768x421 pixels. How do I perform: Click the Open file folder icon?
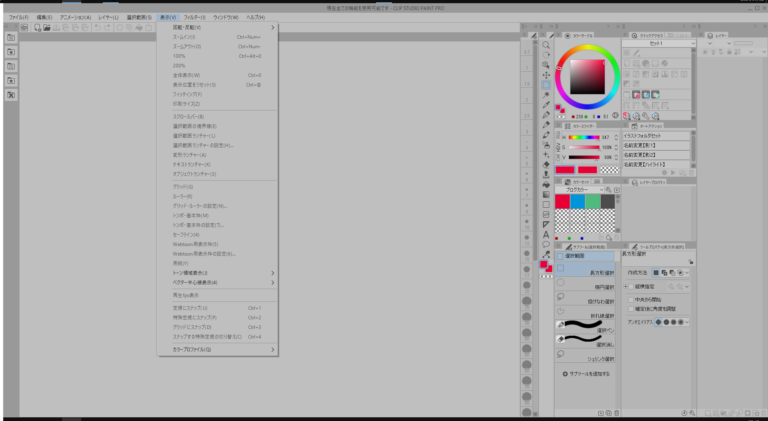[x=46, y=28]
